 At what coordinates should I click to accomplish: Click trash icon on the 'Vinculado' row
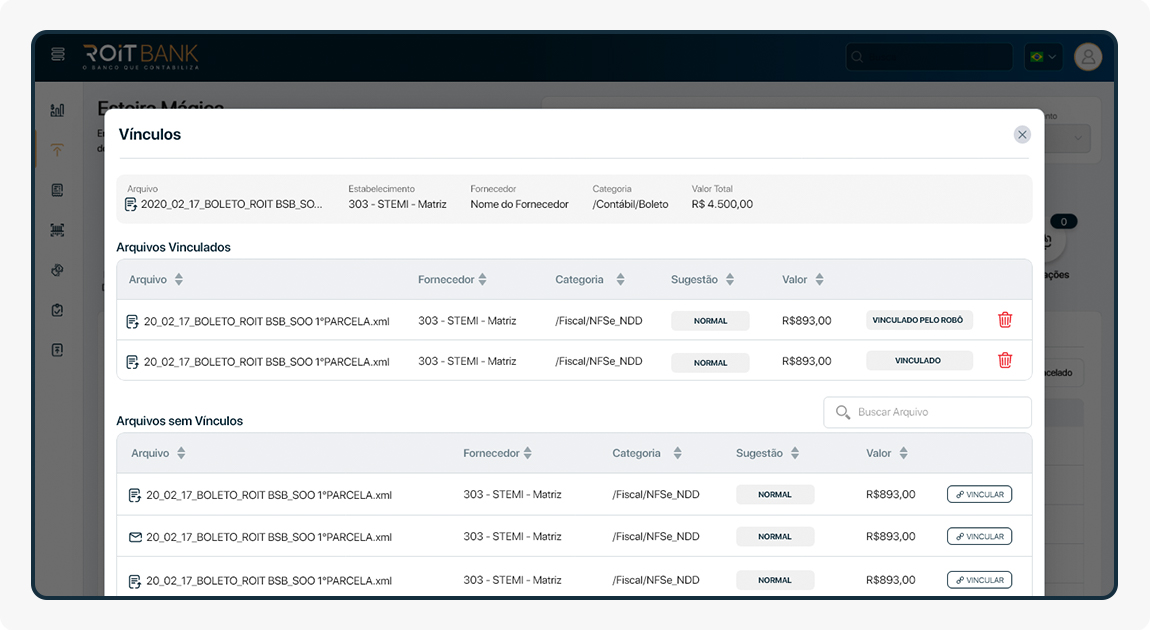[x=1005, y=360]
